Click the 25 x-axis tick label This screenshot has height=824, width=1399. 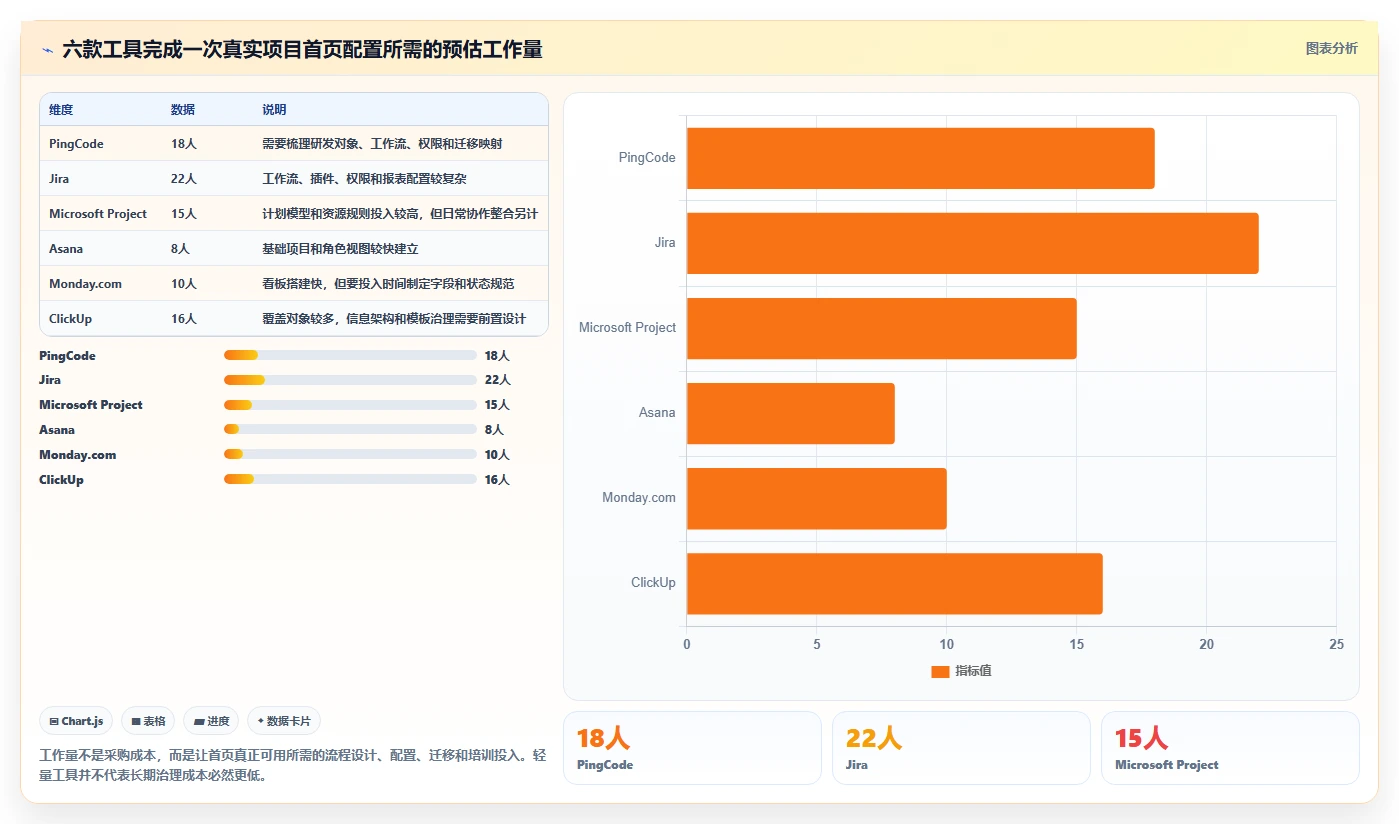pyautogui.click(x=1336, y=645)
